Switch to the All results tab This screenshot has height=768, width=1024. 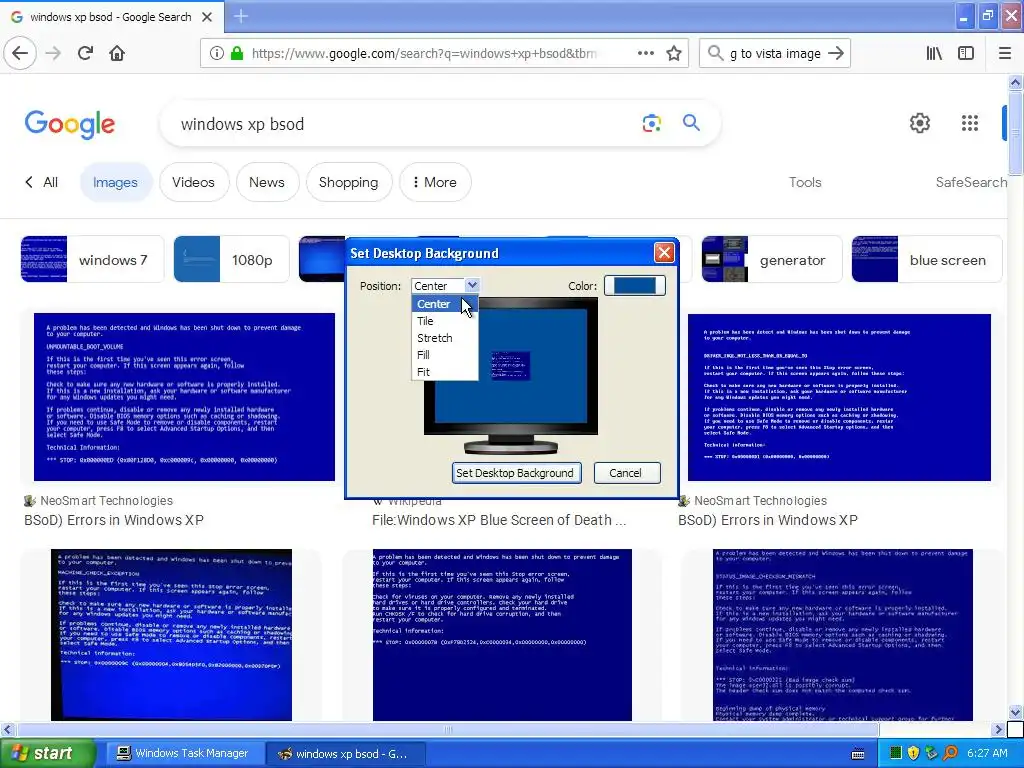click(x=50, y=182)
